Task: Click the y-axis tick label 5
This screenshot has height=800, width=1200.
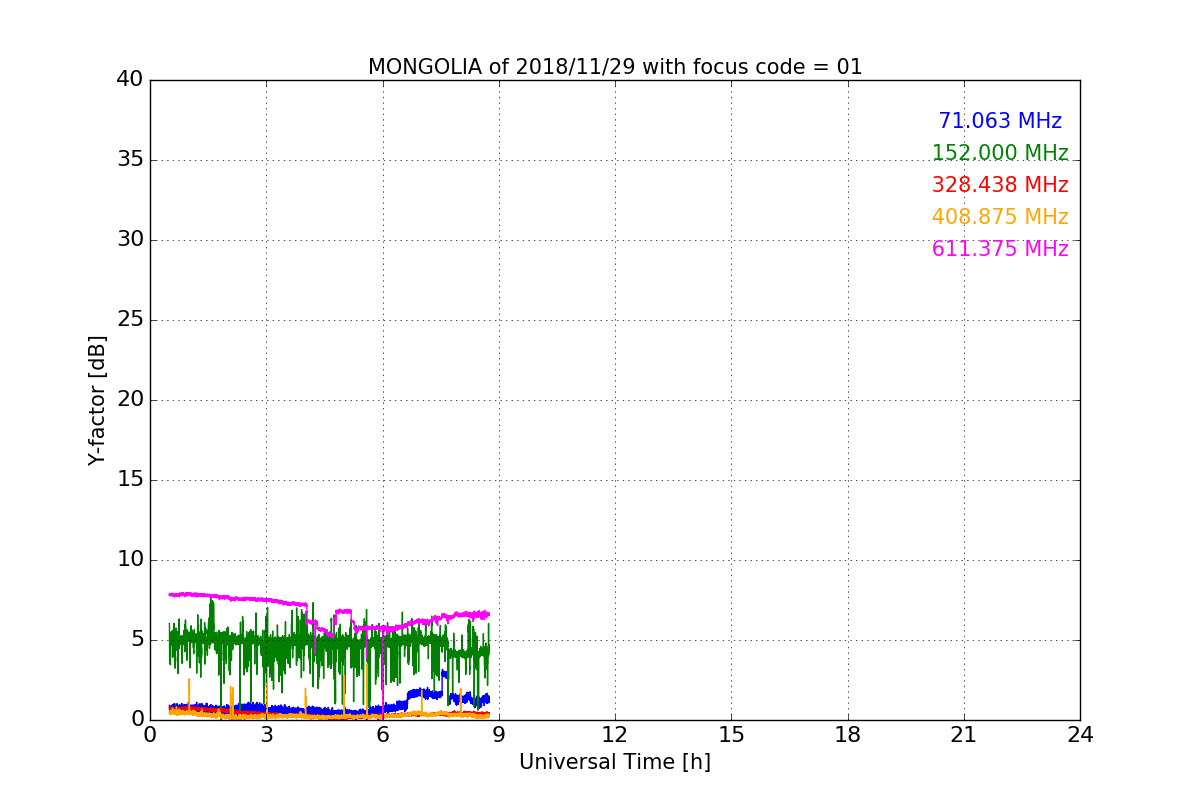Action: (x=137, y=640)
